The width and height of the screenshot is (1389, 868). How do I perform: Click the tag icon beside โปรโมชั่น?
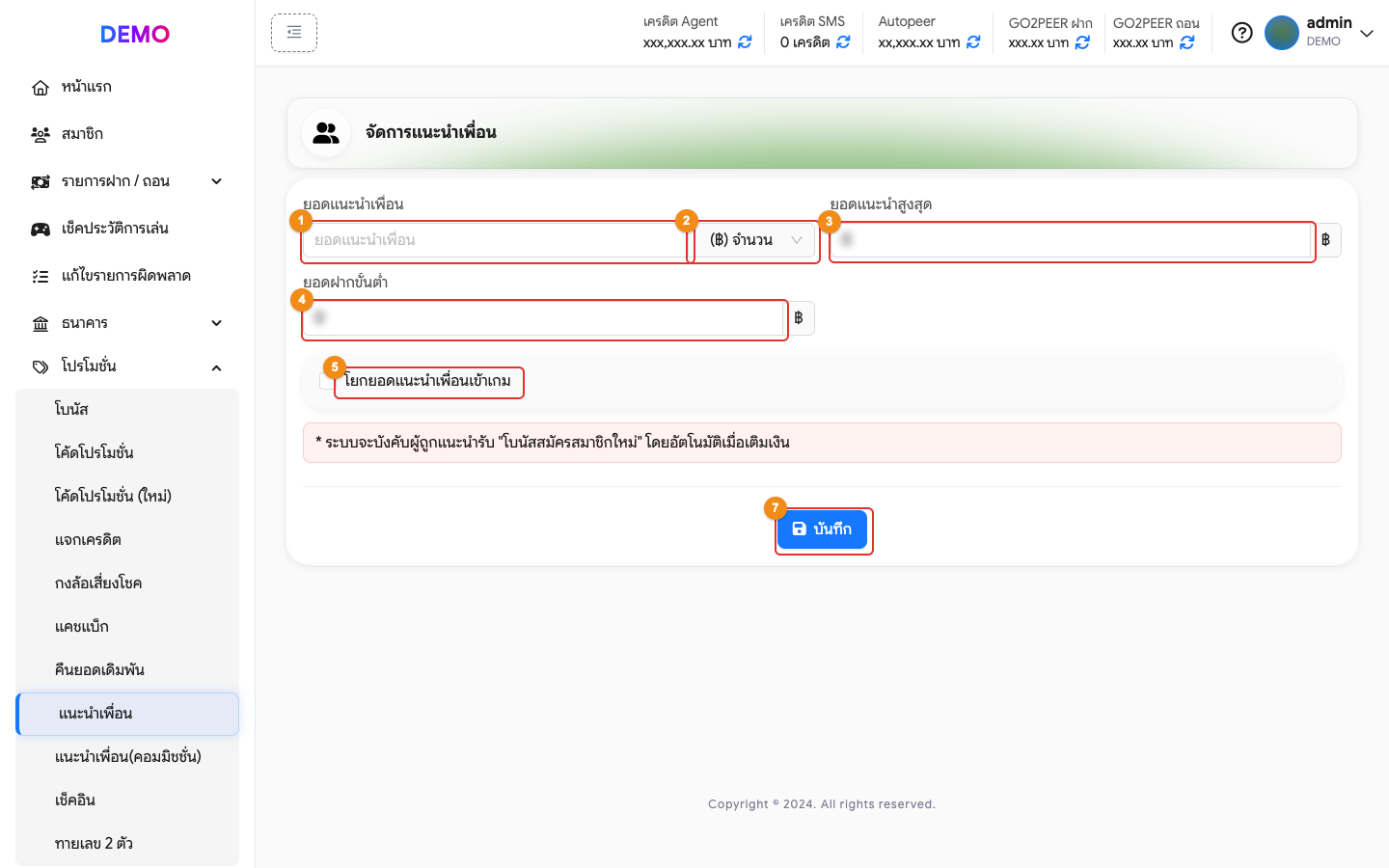[41, 367]
